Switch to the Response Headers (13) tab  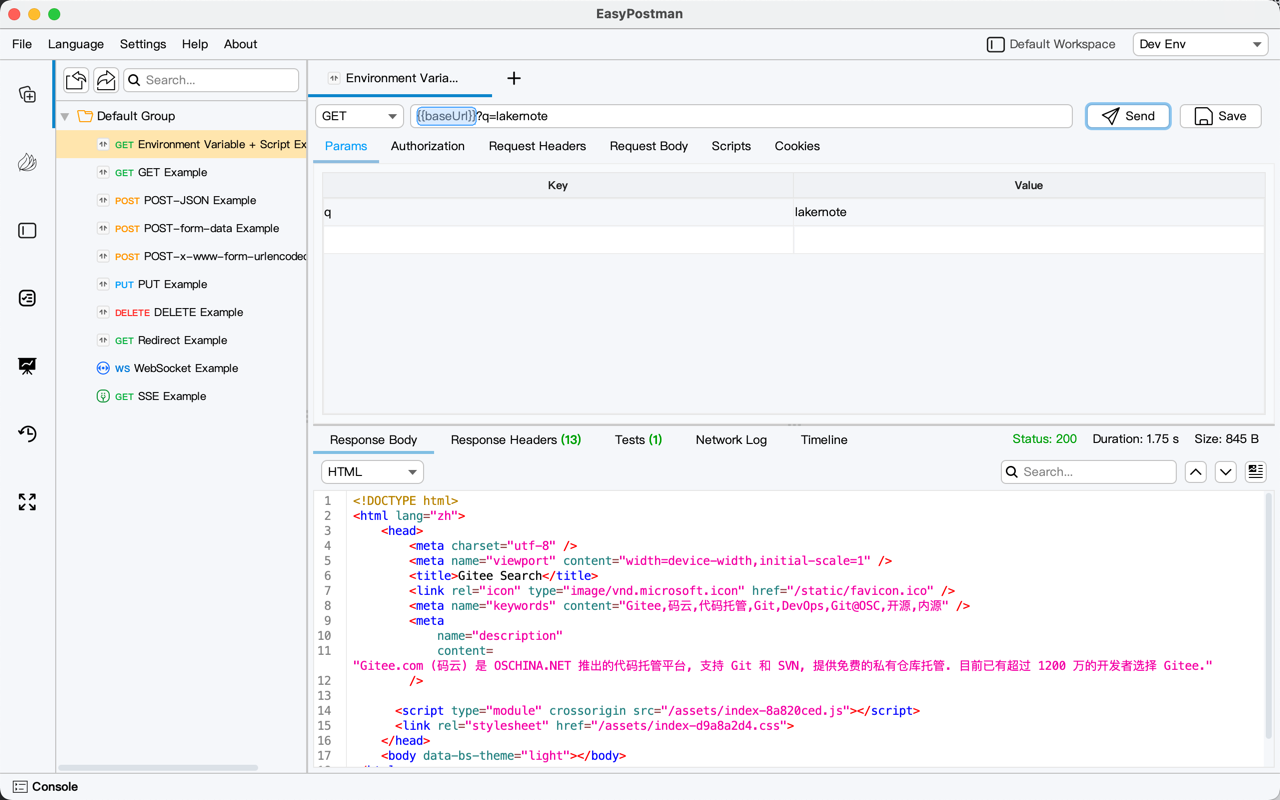[516, 440]
